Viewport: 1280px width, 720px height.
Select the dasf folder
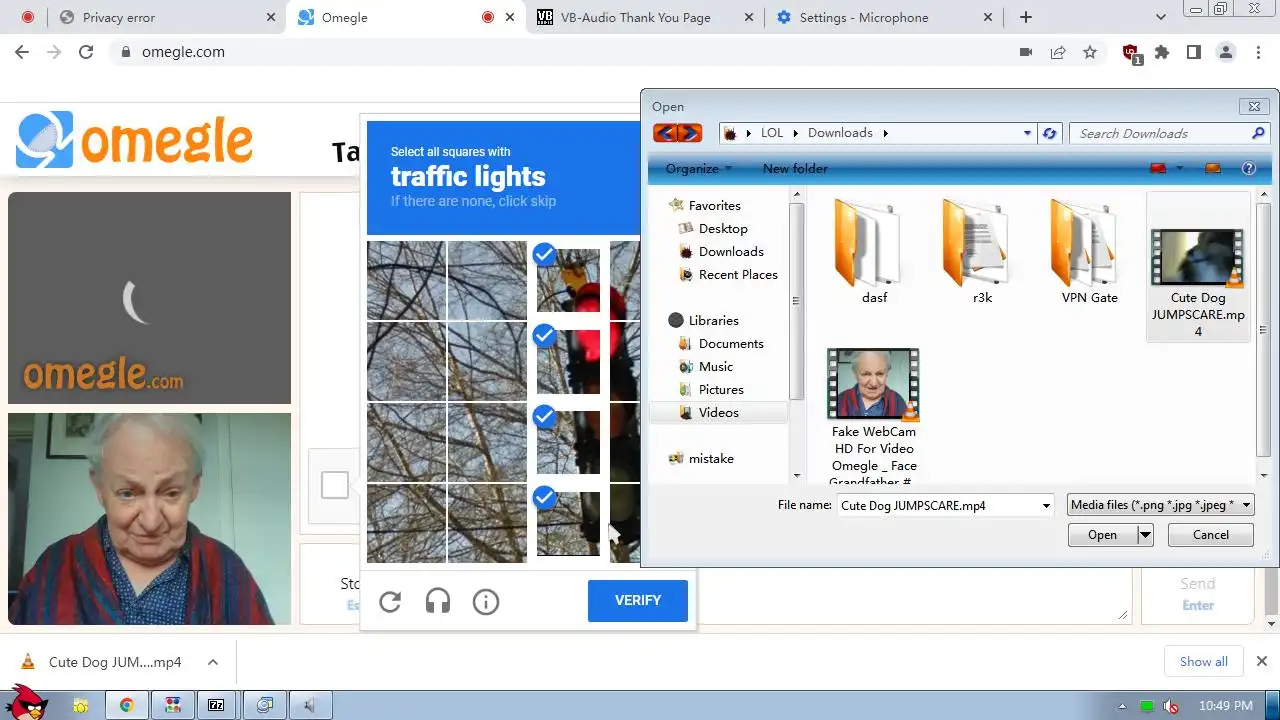click(x=875, y=252)
